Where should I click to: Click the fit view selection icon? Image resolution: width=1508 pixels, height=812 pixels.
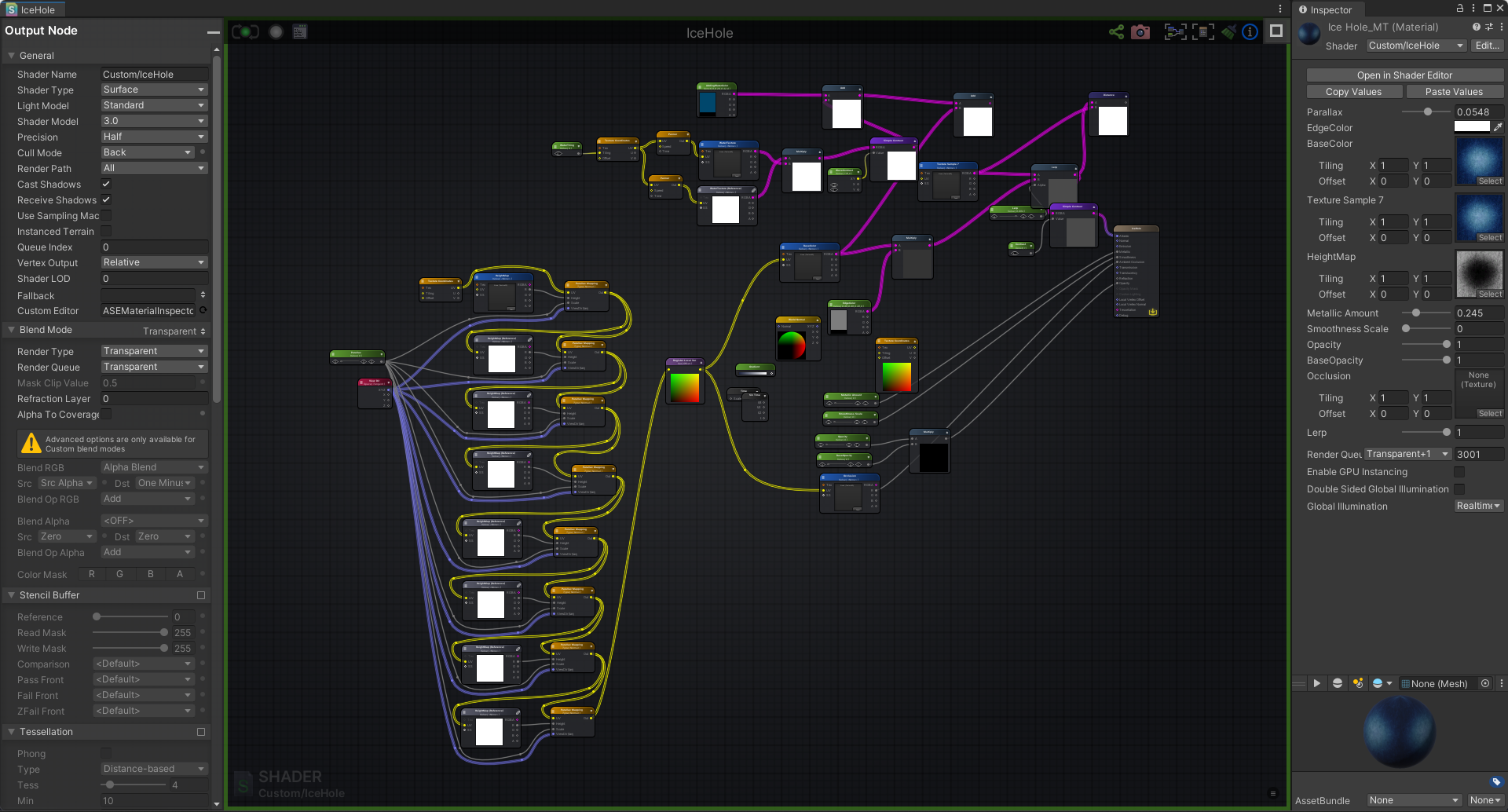coord(1203,32)
